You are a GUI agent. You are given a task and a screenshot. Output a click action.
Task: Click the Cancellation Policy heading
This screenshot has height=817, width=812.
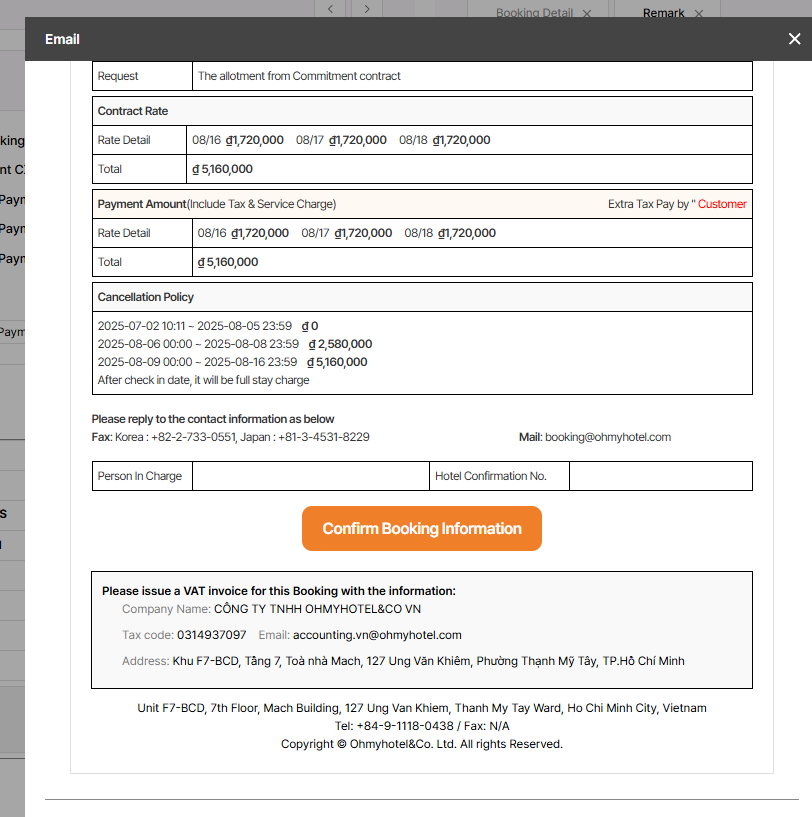(146, 297)
